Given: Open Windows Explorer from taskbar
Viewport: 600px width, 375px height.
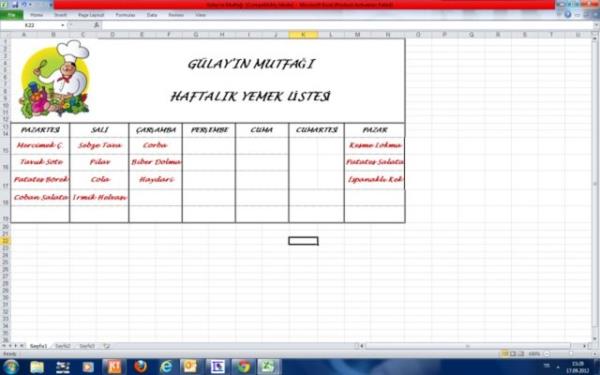Looking at the screenshot, I should (37, 367).
